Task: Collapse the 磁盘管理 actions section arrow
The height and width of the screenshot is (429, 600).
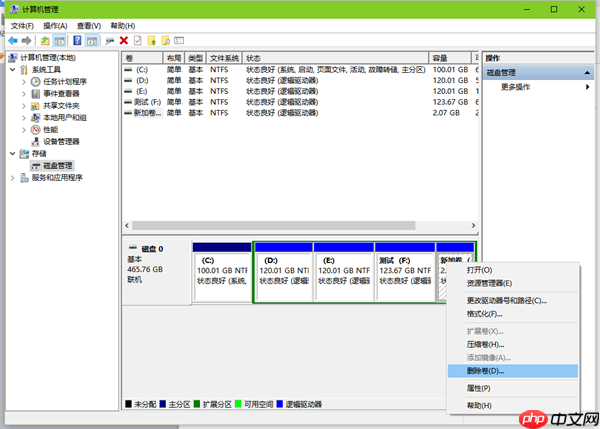Action: point(587,73)
